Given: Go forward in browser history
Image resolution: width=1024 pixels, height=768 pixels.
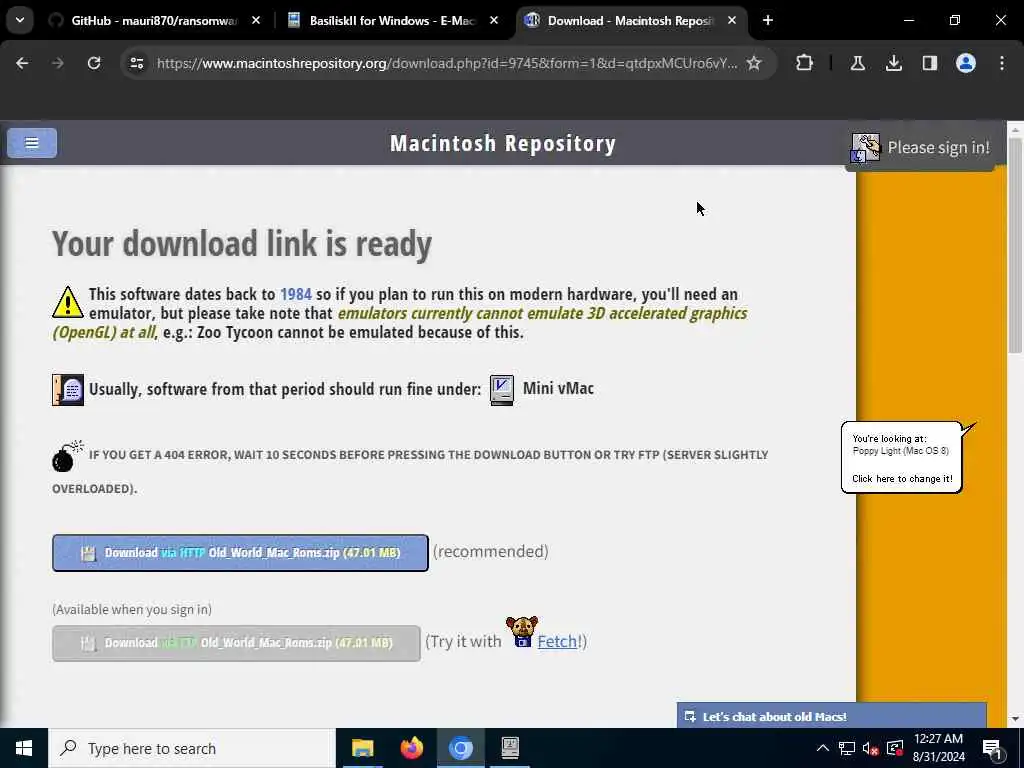Looking at the screenshot, I should 58,63.
